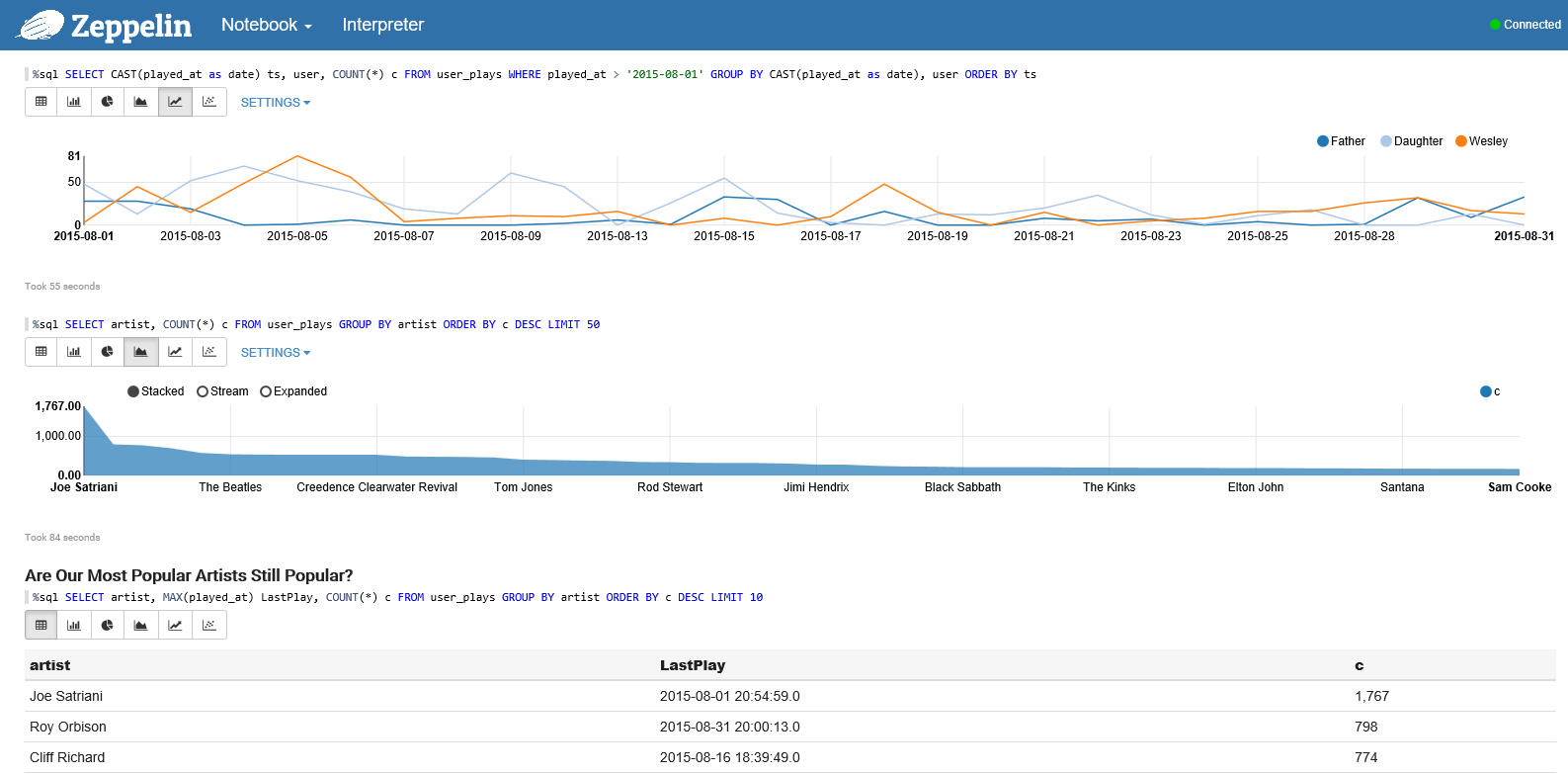The image size is (1568, 774).
Task: Choose bar chart icon for top-50 artists paragraph
Action: [74, 352]
